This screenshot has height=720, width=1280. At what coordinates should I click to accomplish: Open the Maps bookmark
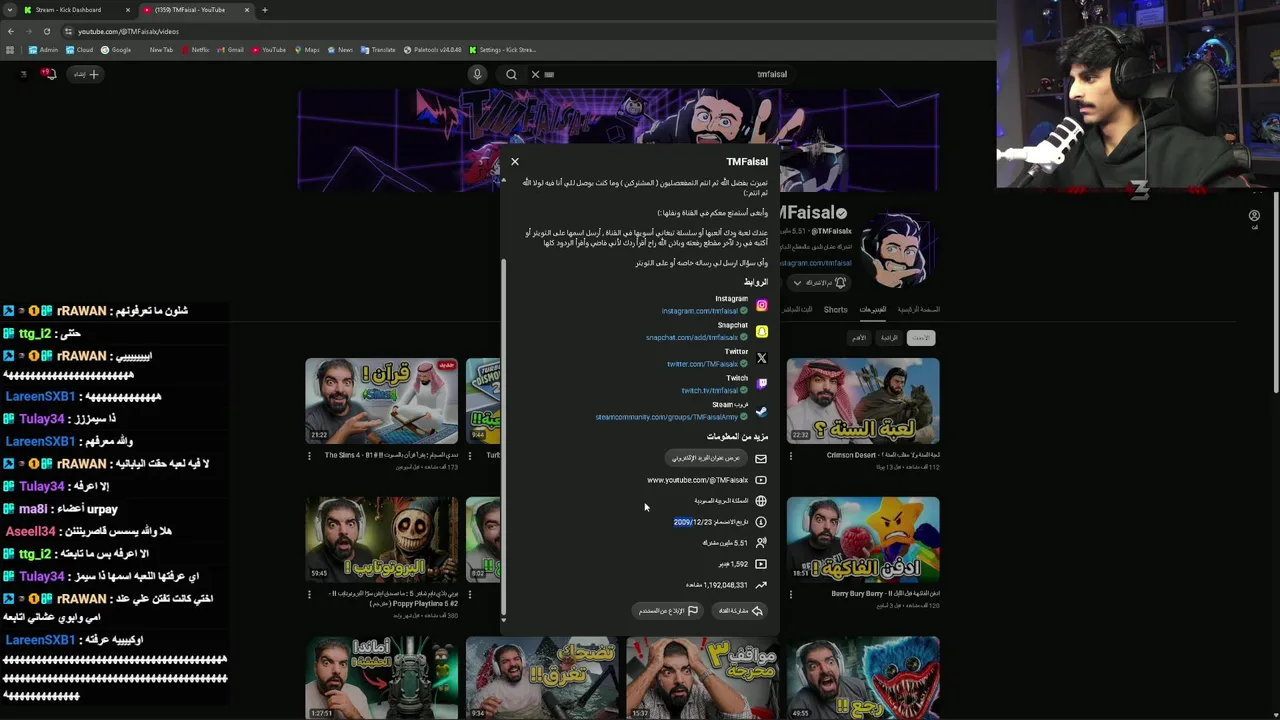pyautogui.click(x=307, y=49)
